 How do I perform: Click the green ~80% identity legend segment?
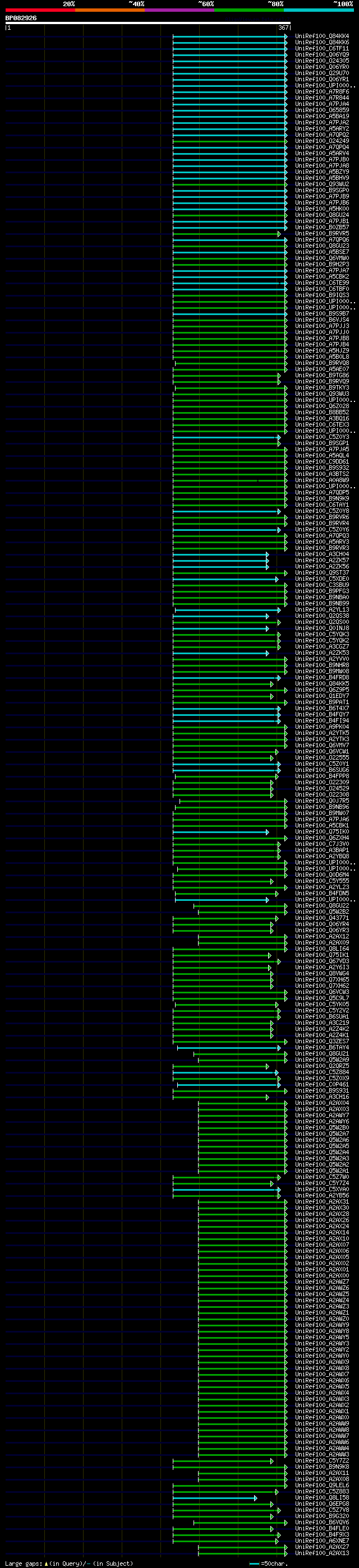(x=248, y=10)
